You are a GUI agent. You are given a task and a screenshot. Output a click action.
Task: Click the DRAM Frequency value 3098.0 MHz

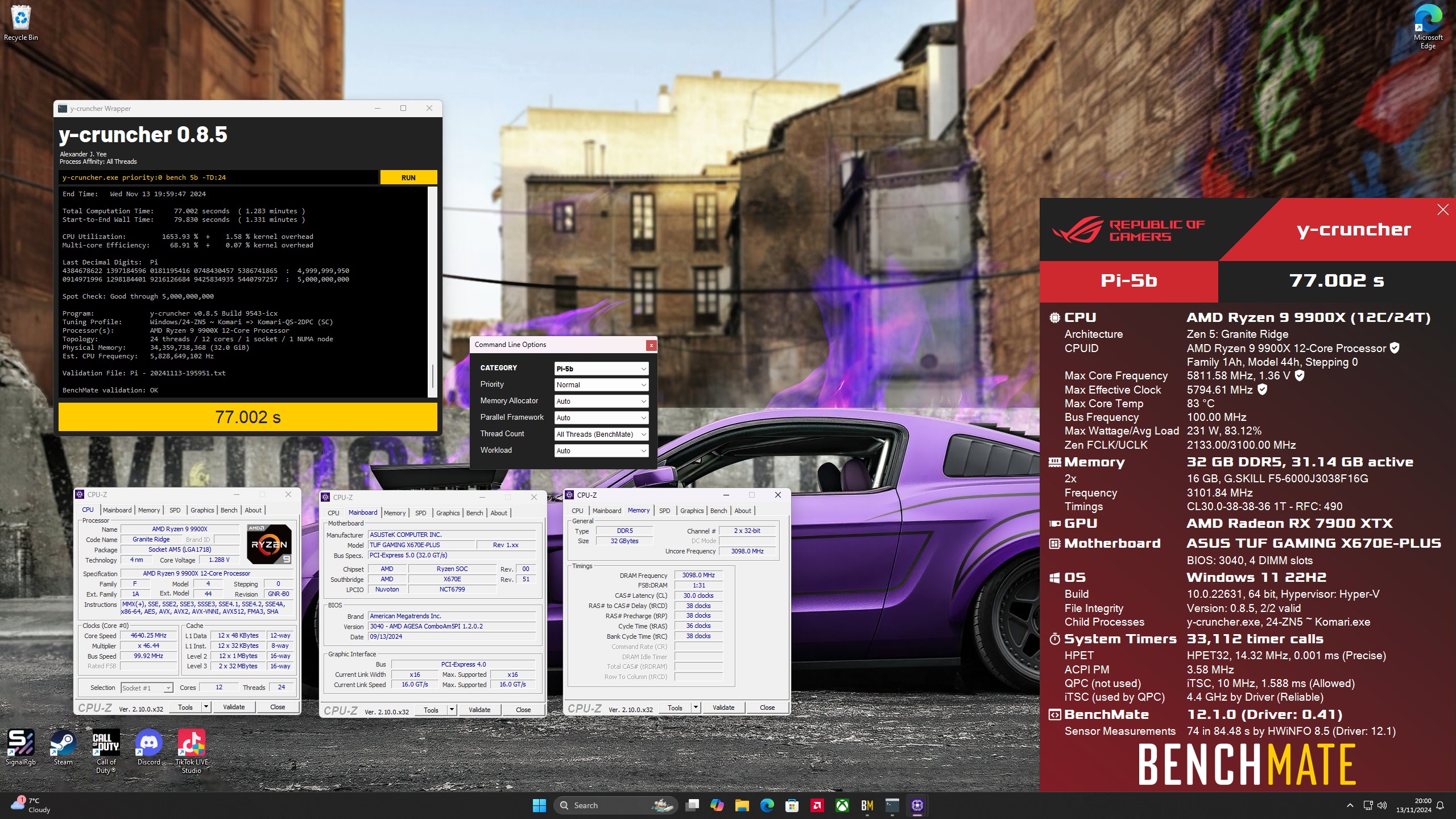click(698, 575)
